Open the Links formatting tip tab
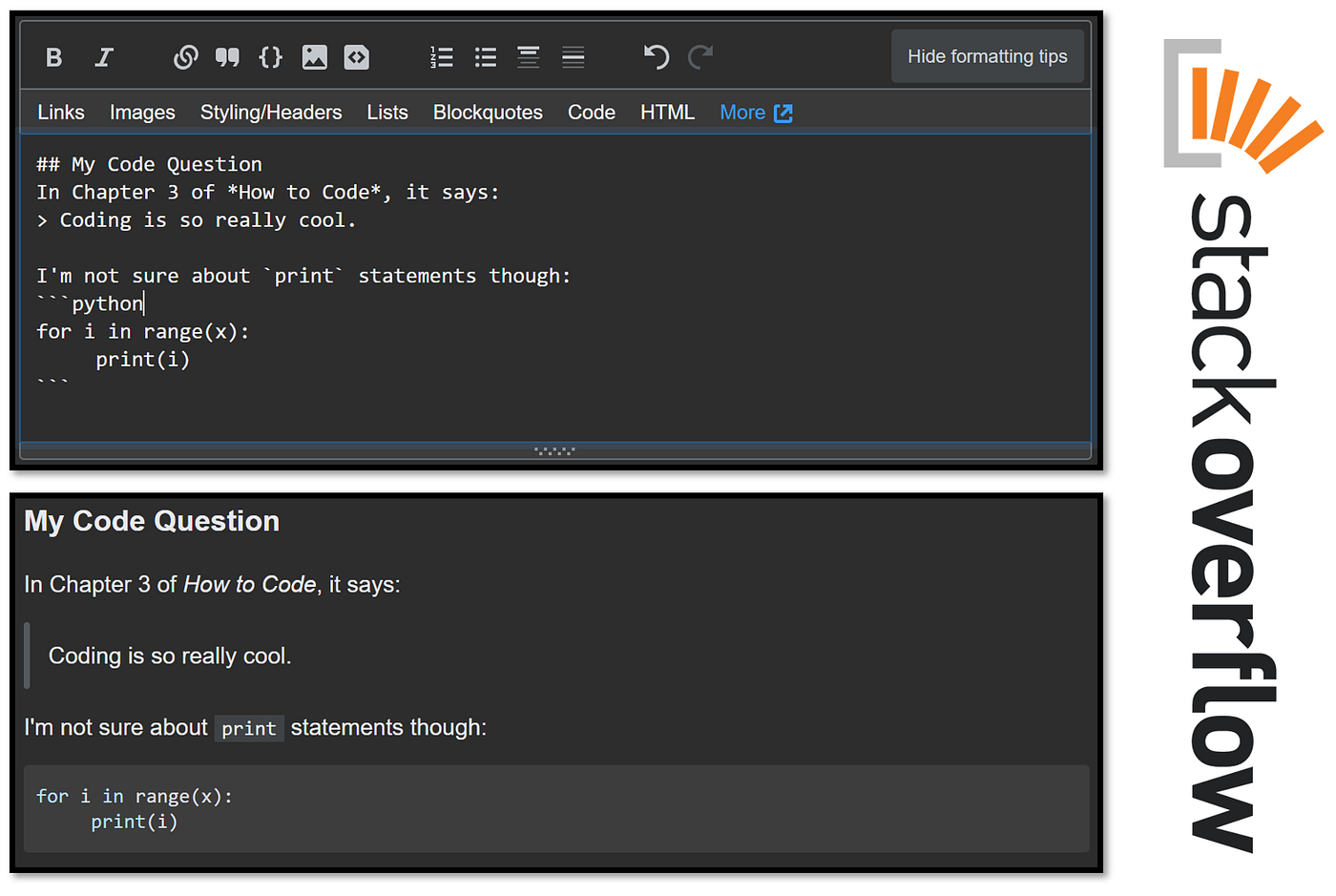 tap(60, 112)
